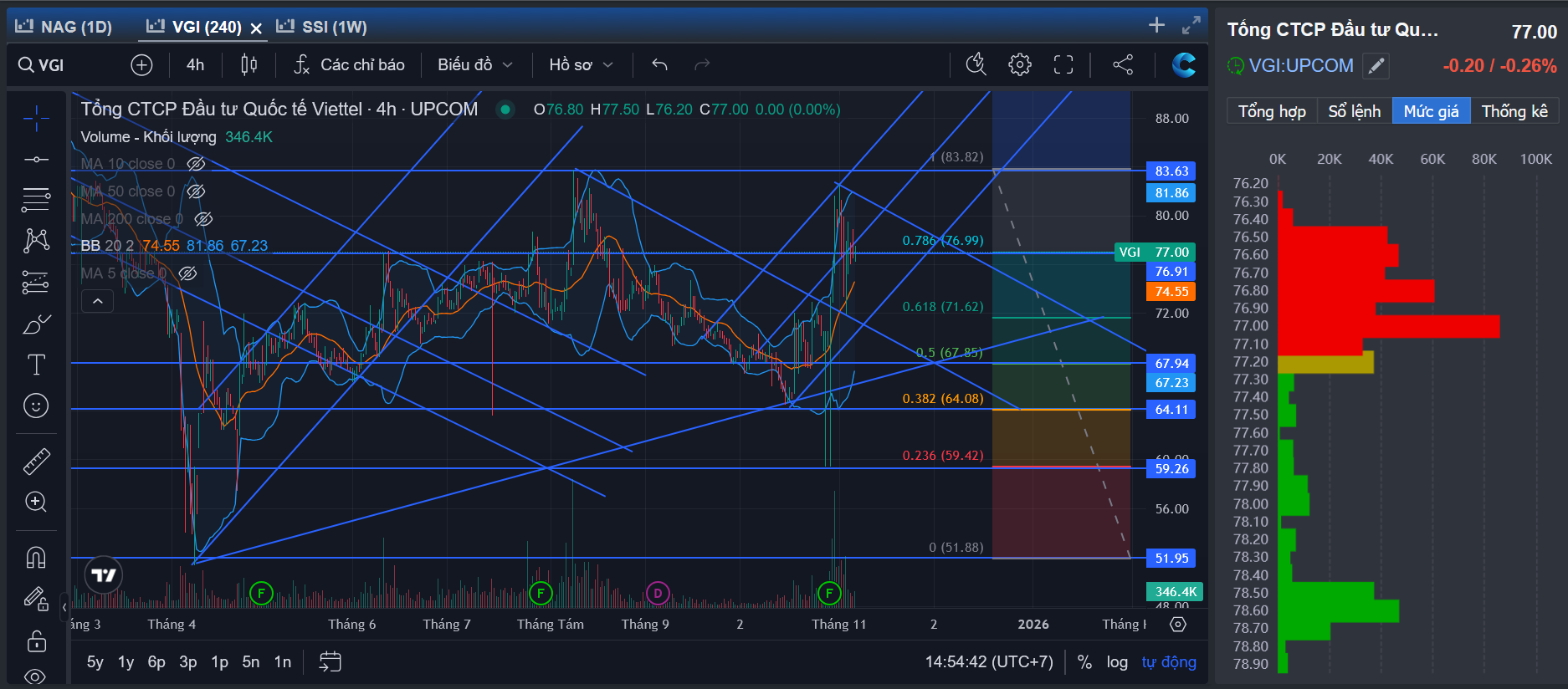The width and height of the screenshot is (1568, 689).
Task: Toggle visibility of MA 50 indicator
Action: (x=196, y=191)
